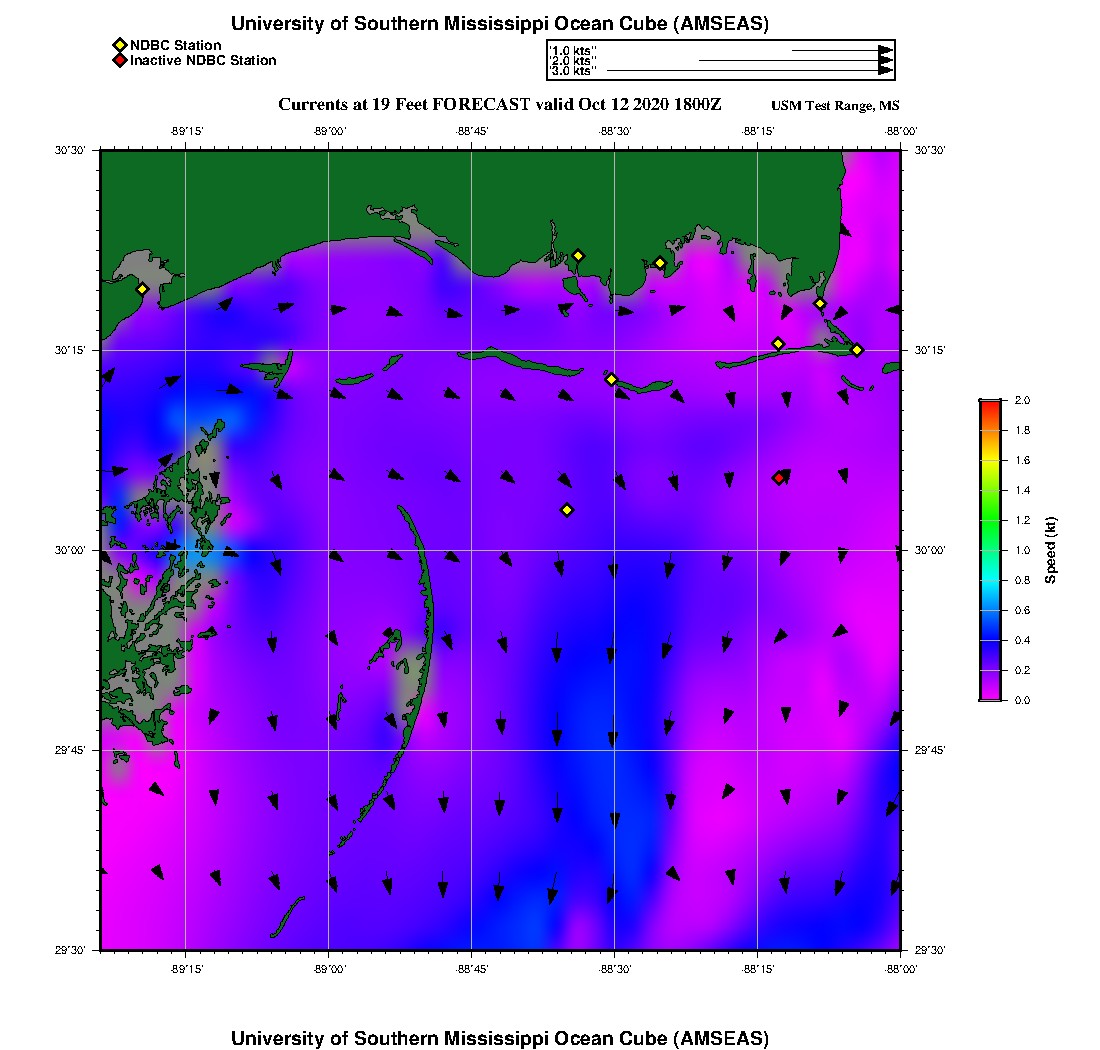Click the Speed (kt) color bar label
This screenshot has width=1100, height=1050.
tap(1051, 550)
